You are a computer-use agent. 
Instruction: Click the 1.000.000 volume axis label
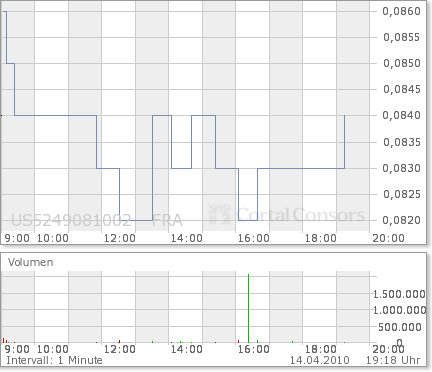pos(399,310)
